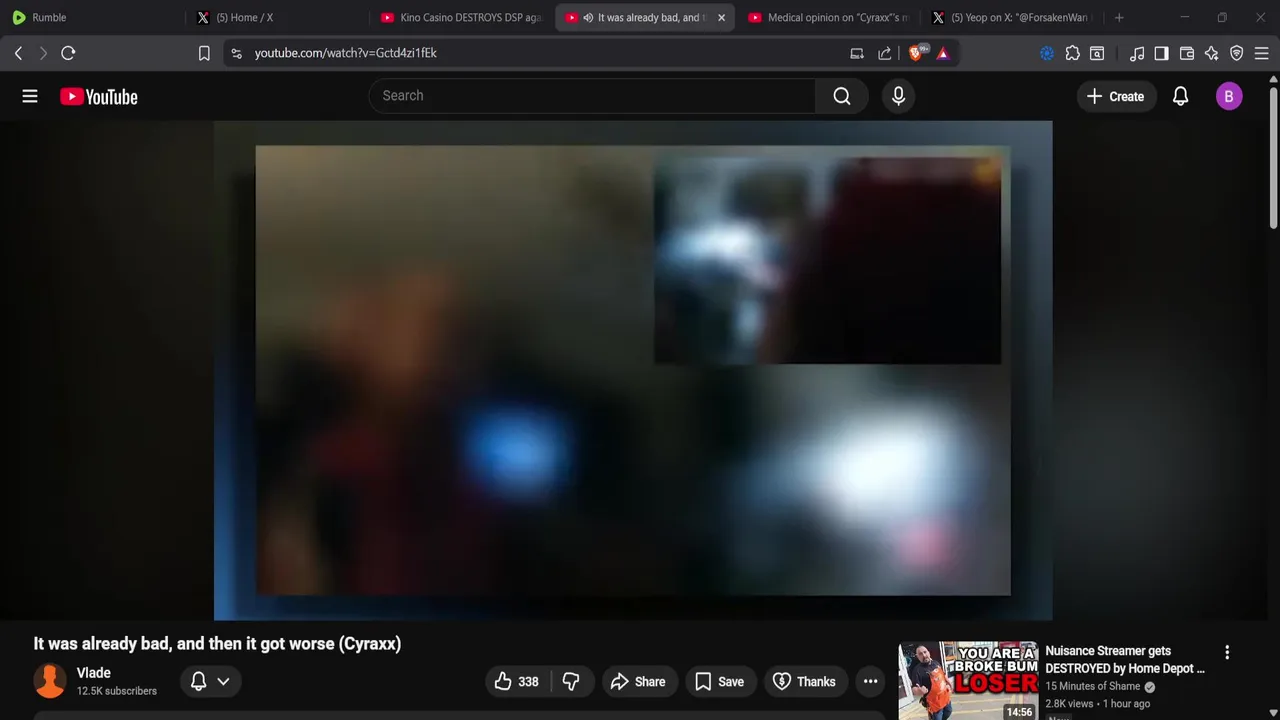Click the Search input field
Screen dimensions: 1280x720
click(592, 96)
